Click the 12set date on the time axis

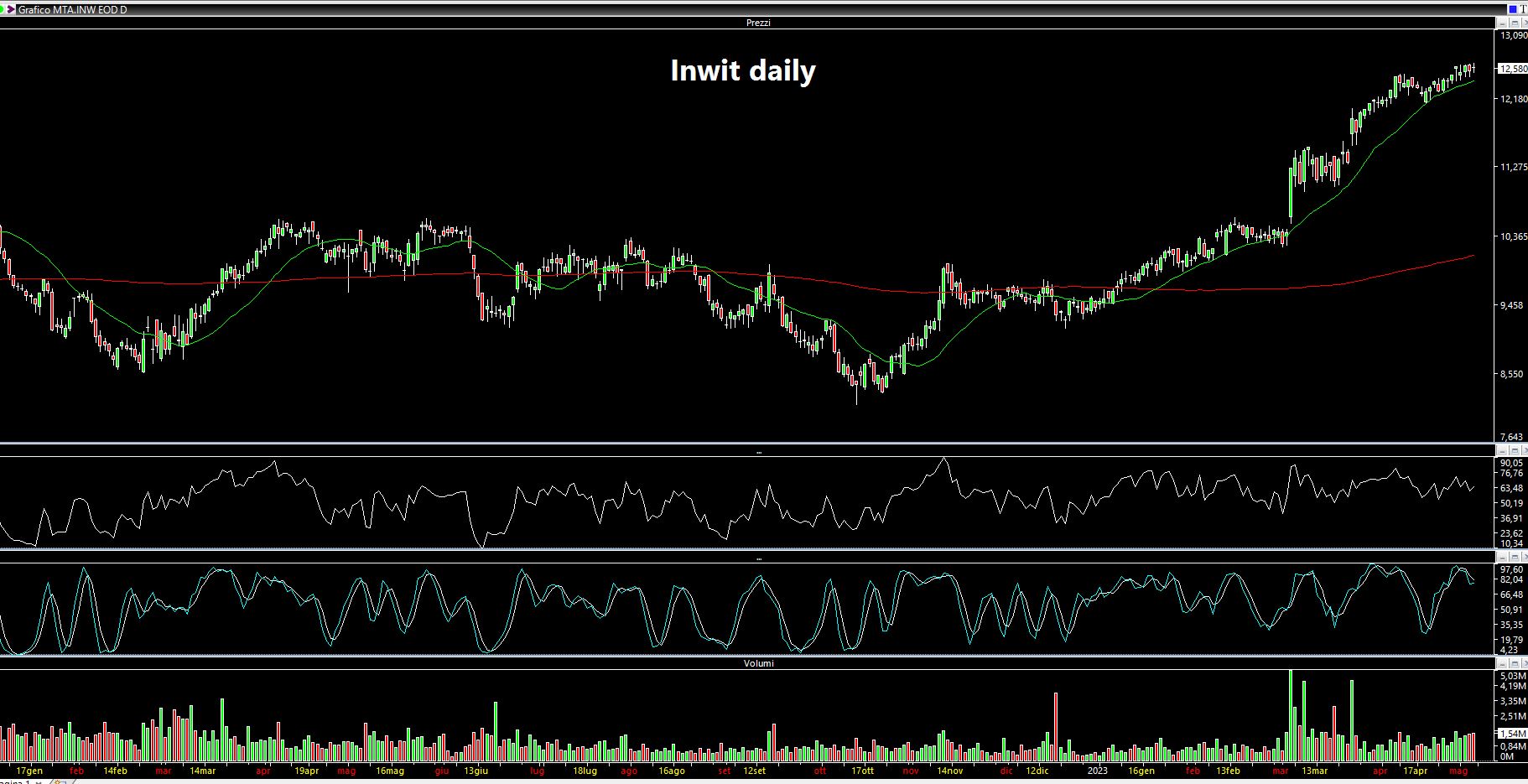[x=754, y=771]
